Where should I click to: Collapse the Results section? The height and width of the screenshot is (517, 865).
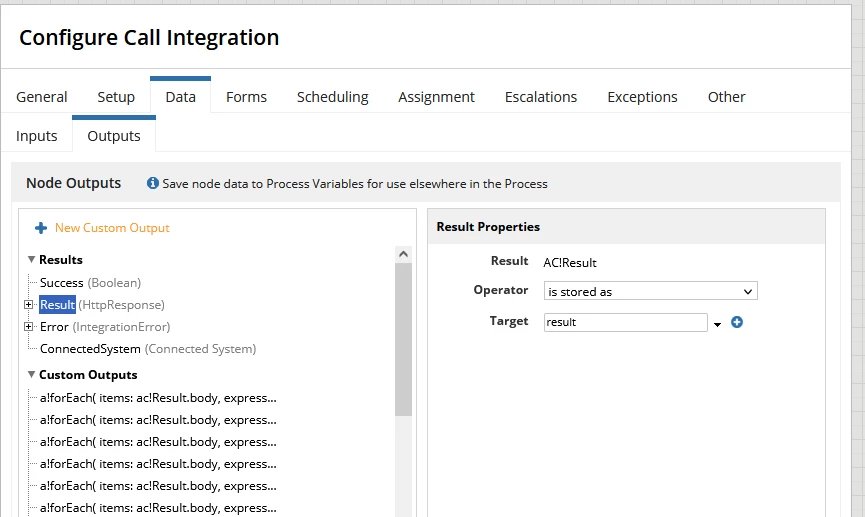pyautogui.click(x=31, y=259)
